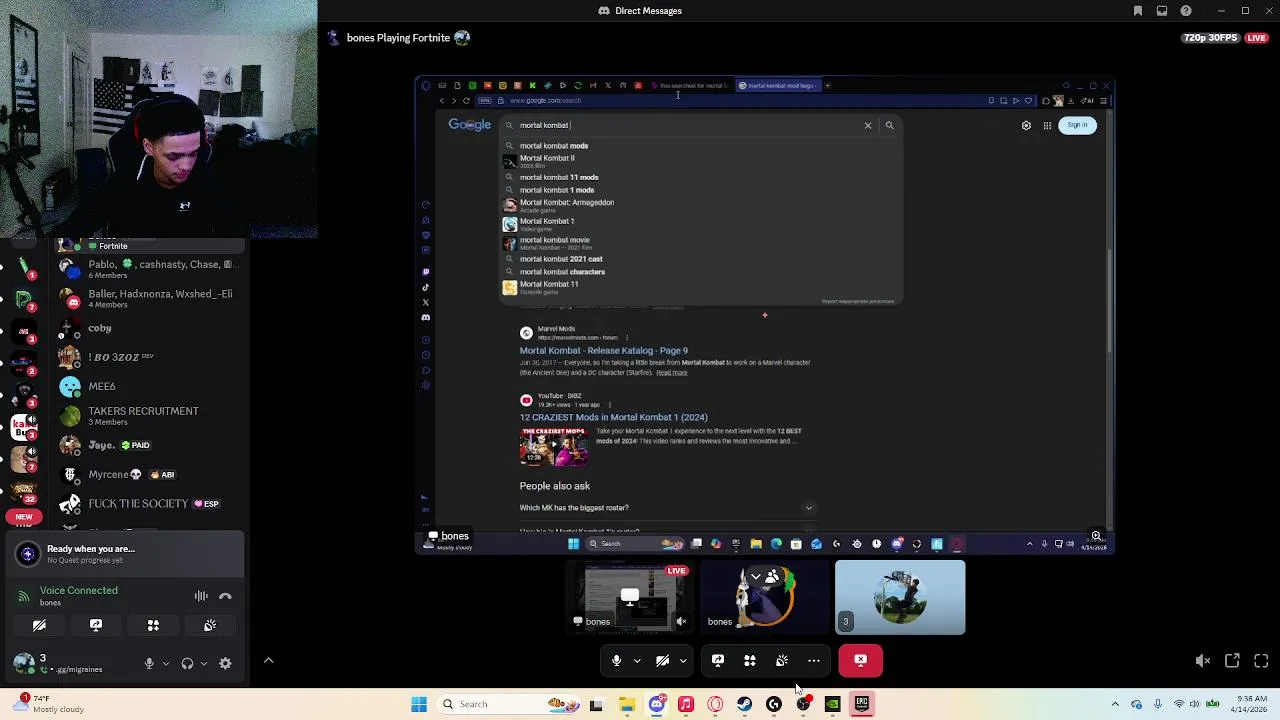This screenshot has width=1280, height=720.
Task: Toggle camera in call control bar
Action: click(x=662, y=660)
